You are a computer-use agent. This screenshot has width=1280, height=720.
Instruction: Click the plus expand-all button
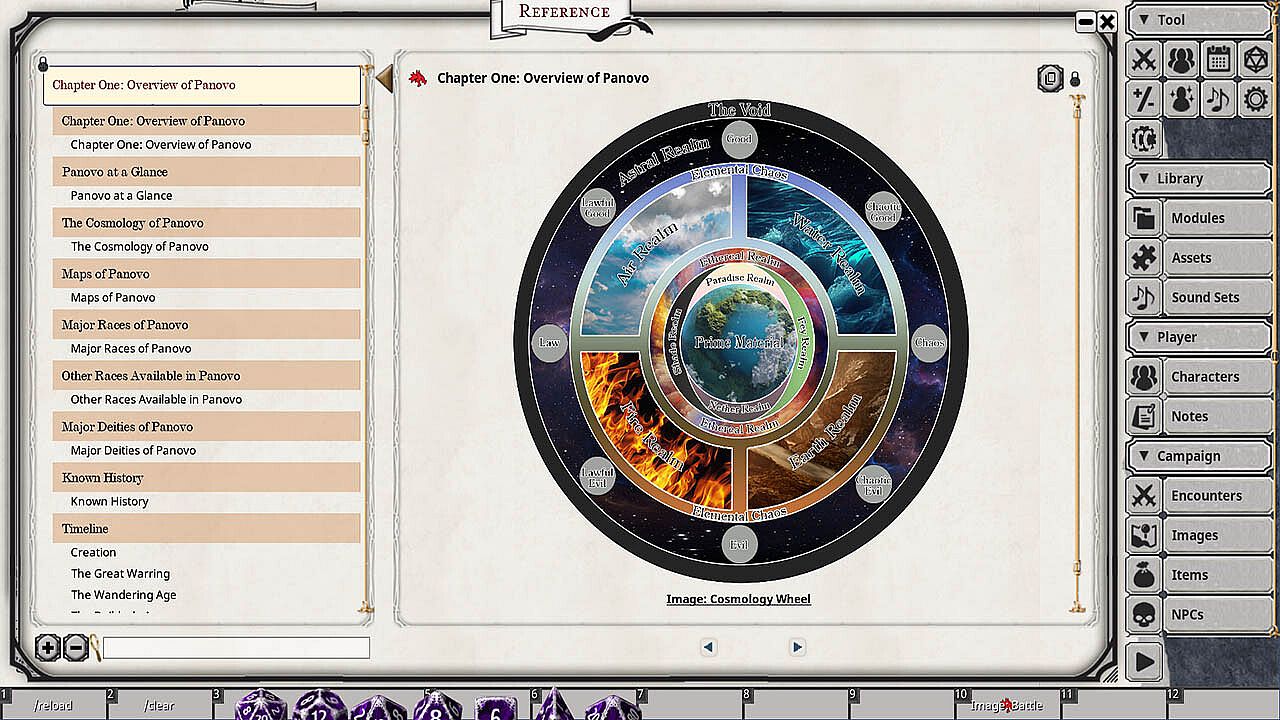[47, 648]
